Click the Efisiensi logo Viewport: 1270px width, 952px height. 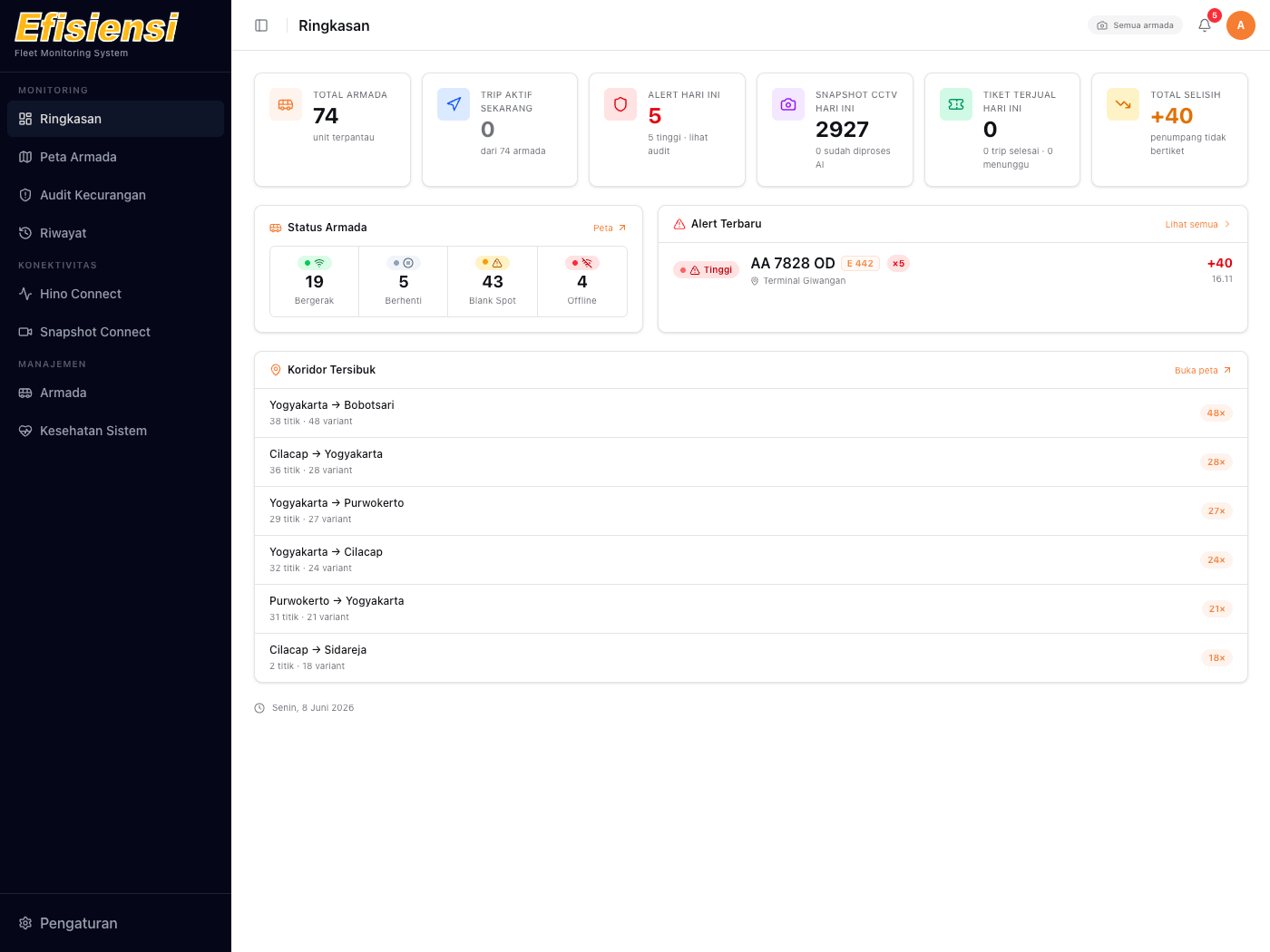tap(97, 28)
